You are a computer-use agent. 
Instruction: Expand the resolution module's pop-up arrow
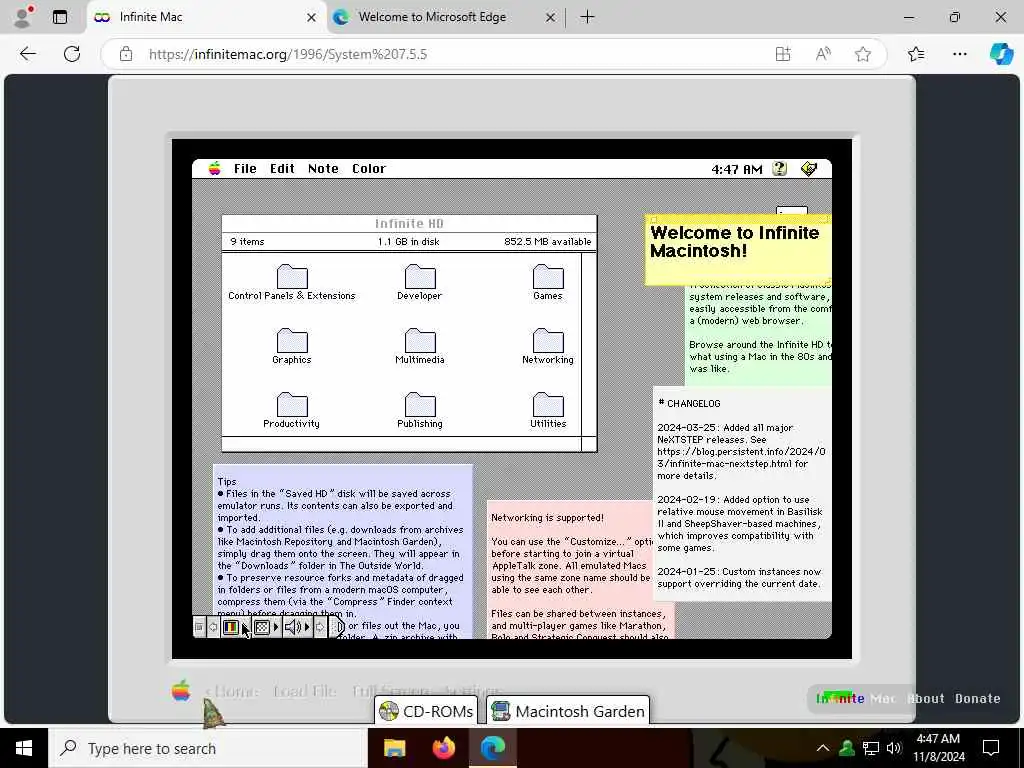(276, 628)
